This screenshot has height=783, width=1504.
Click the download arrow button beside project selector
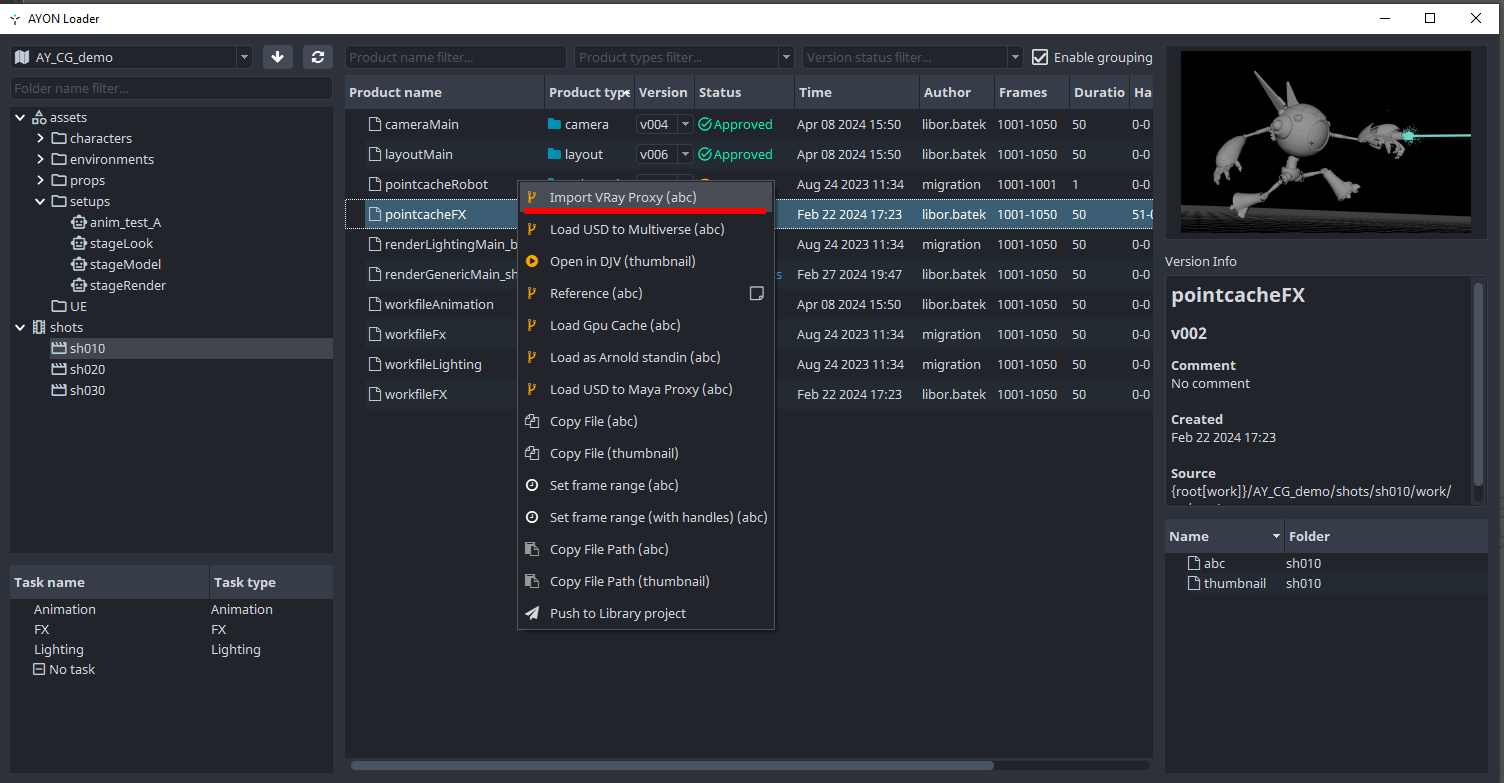tap(278, 57)
